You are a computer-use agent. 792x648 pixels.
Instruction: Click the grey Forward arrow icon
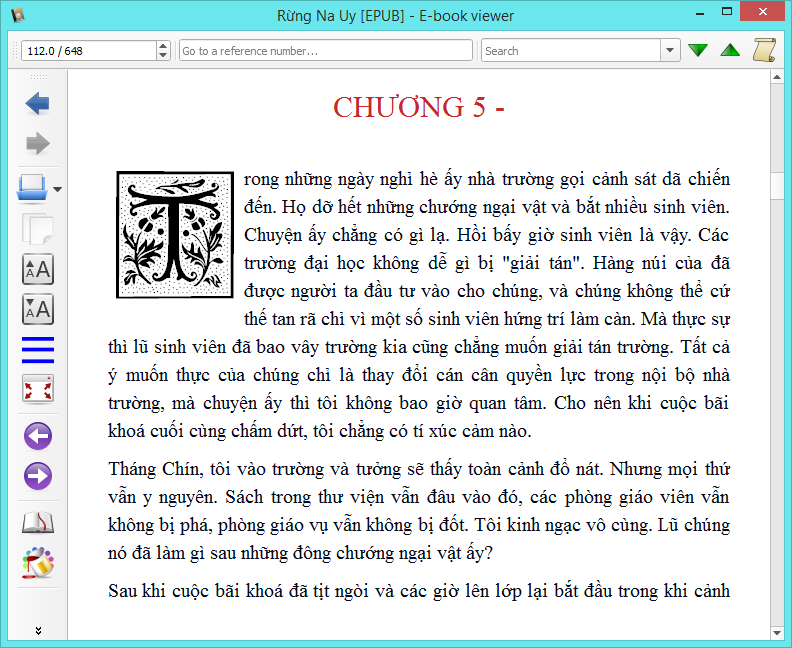37,143
